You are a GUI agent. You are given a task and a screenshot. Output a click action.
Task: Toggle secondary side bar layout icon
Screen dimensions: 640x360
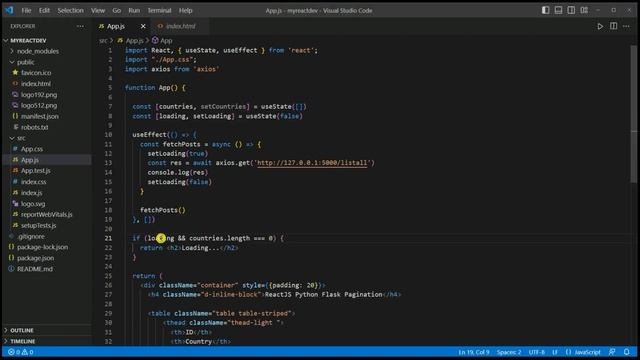click(571, 10)
